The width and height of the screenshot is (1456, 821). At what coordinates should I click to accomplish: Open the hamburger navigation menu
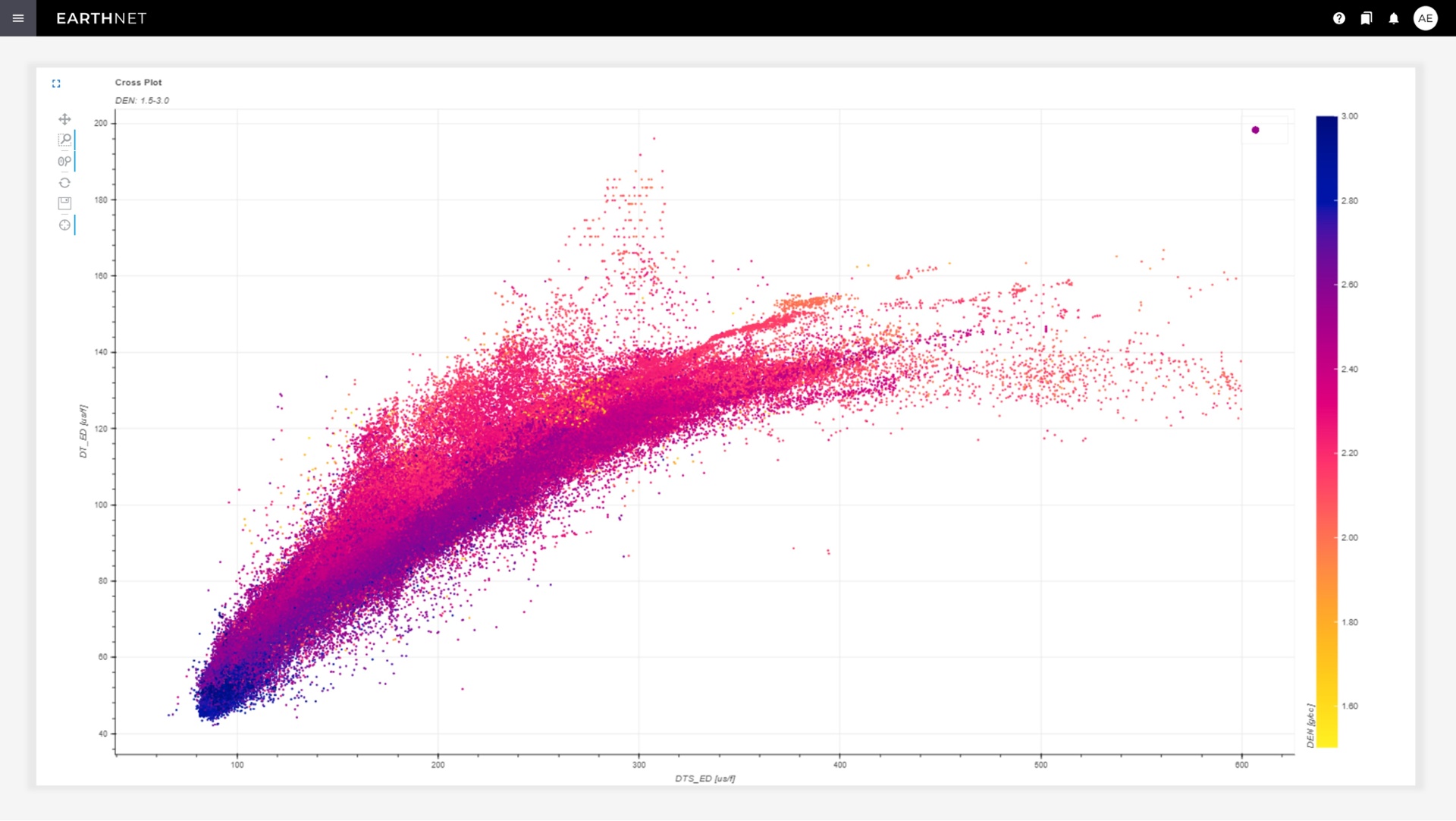[18, 18]
